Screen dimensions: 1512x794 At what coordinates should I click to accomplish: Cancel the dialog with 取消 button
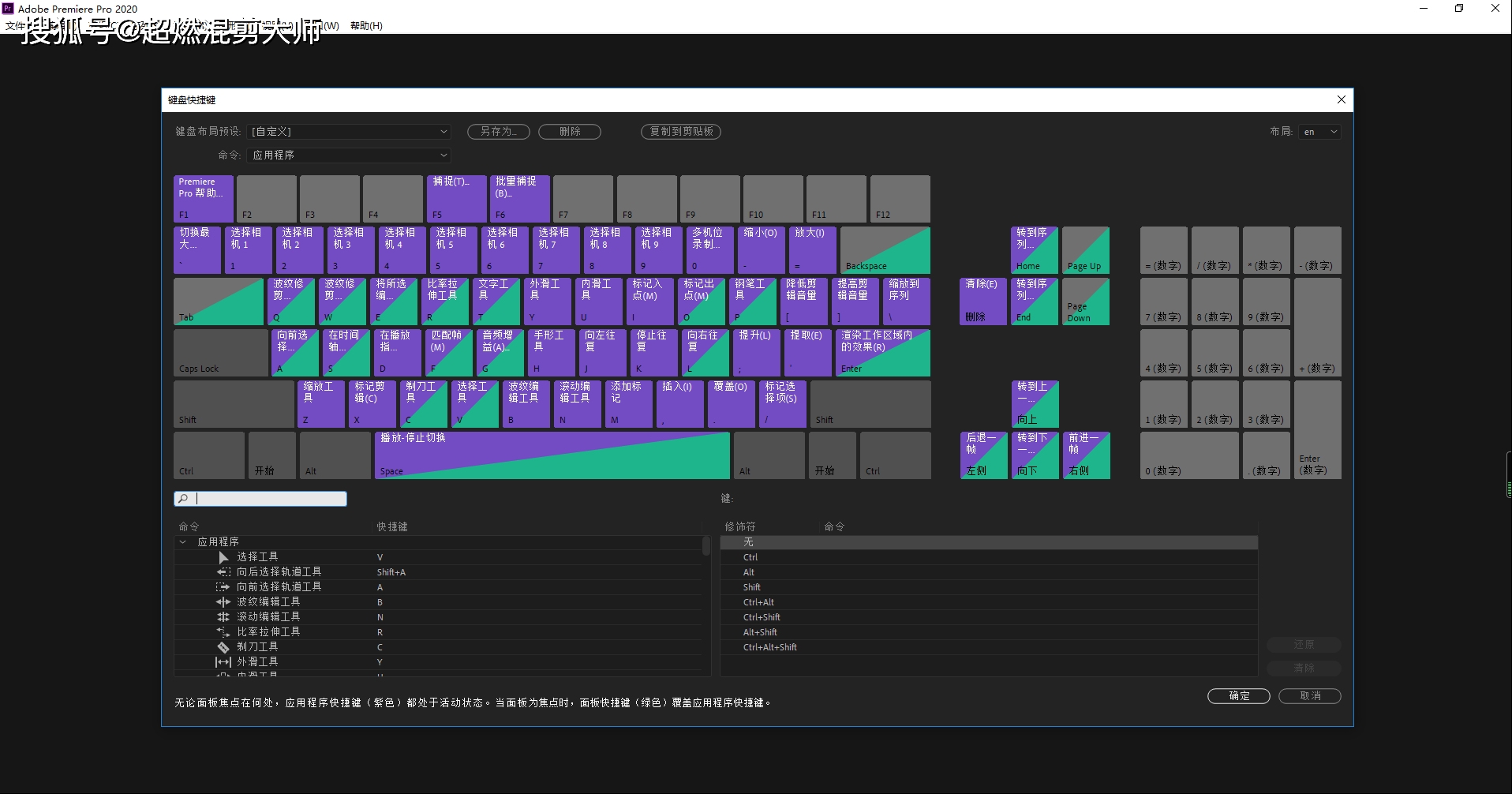coord(1310,696)
